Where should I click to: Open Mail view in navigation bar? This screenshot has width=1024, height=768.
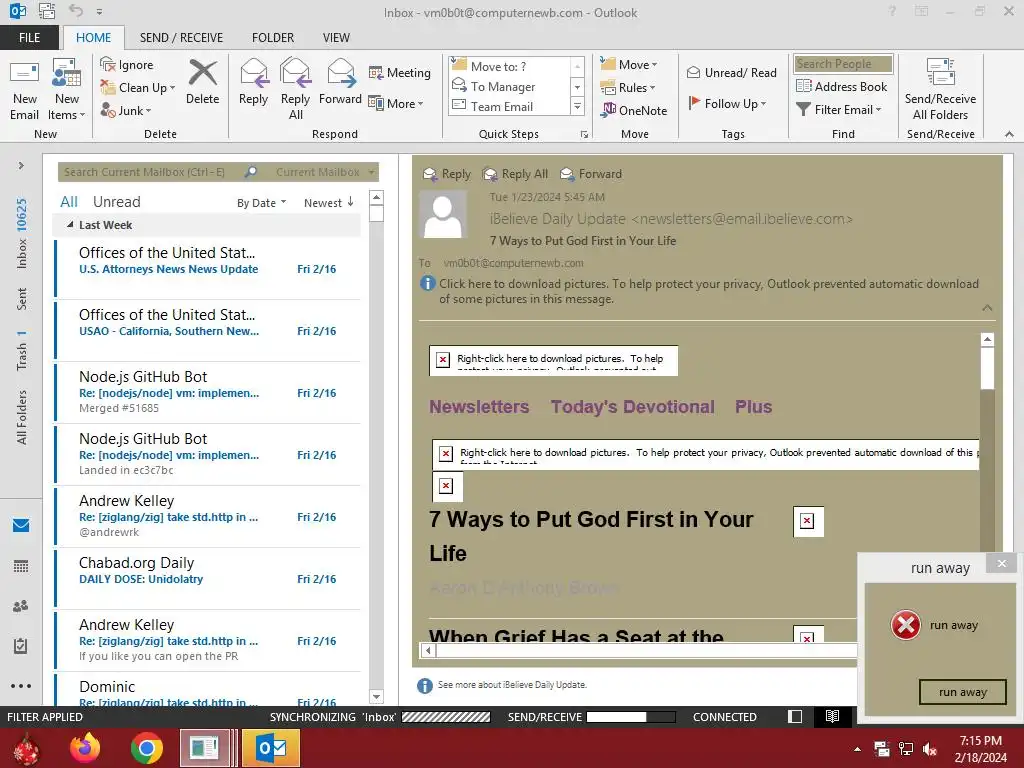click(21, 526)
